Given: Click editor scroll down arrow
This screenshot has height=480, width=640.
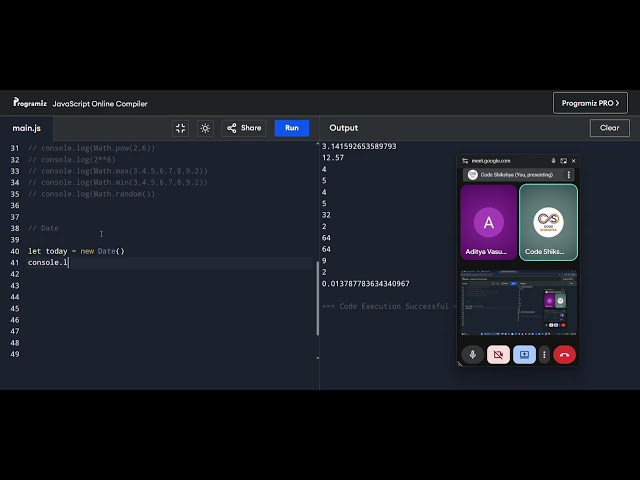Looking at the screenshot, I should point(318,358).
